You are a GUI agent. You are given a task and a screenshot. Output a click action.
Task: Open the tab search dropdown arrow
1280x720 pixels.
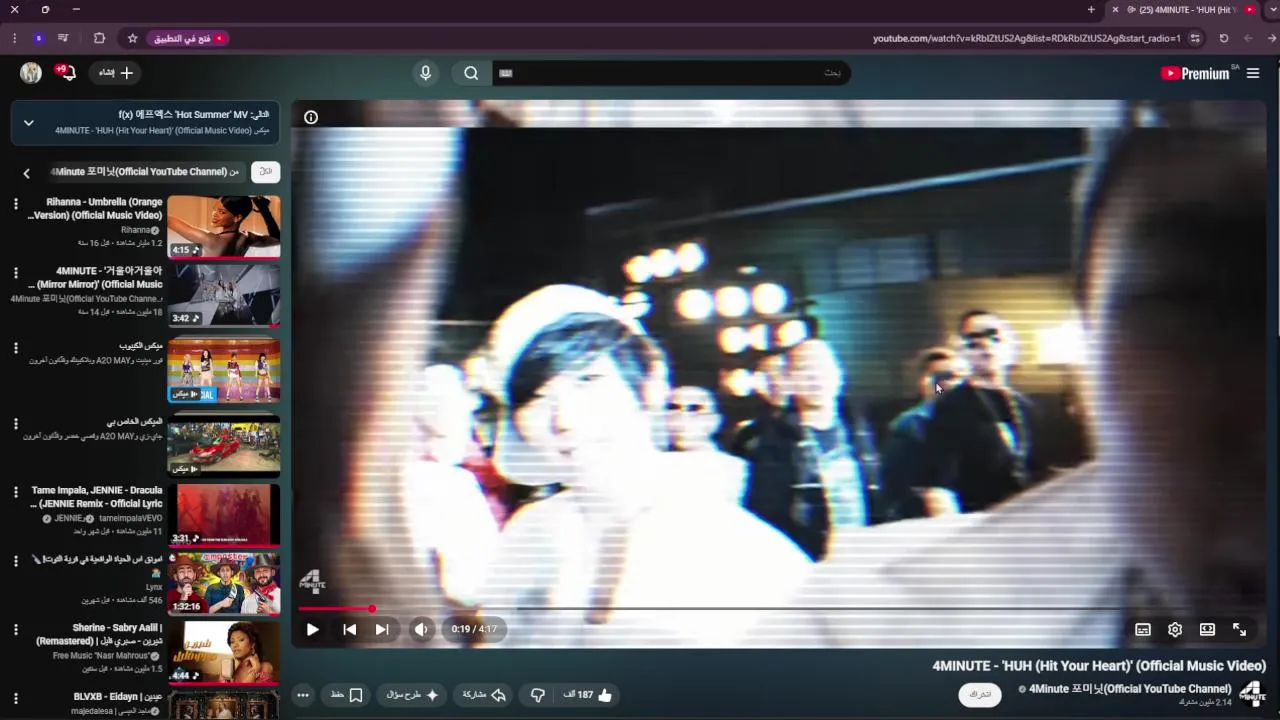pyautogui.click(x=1272, y=10)
